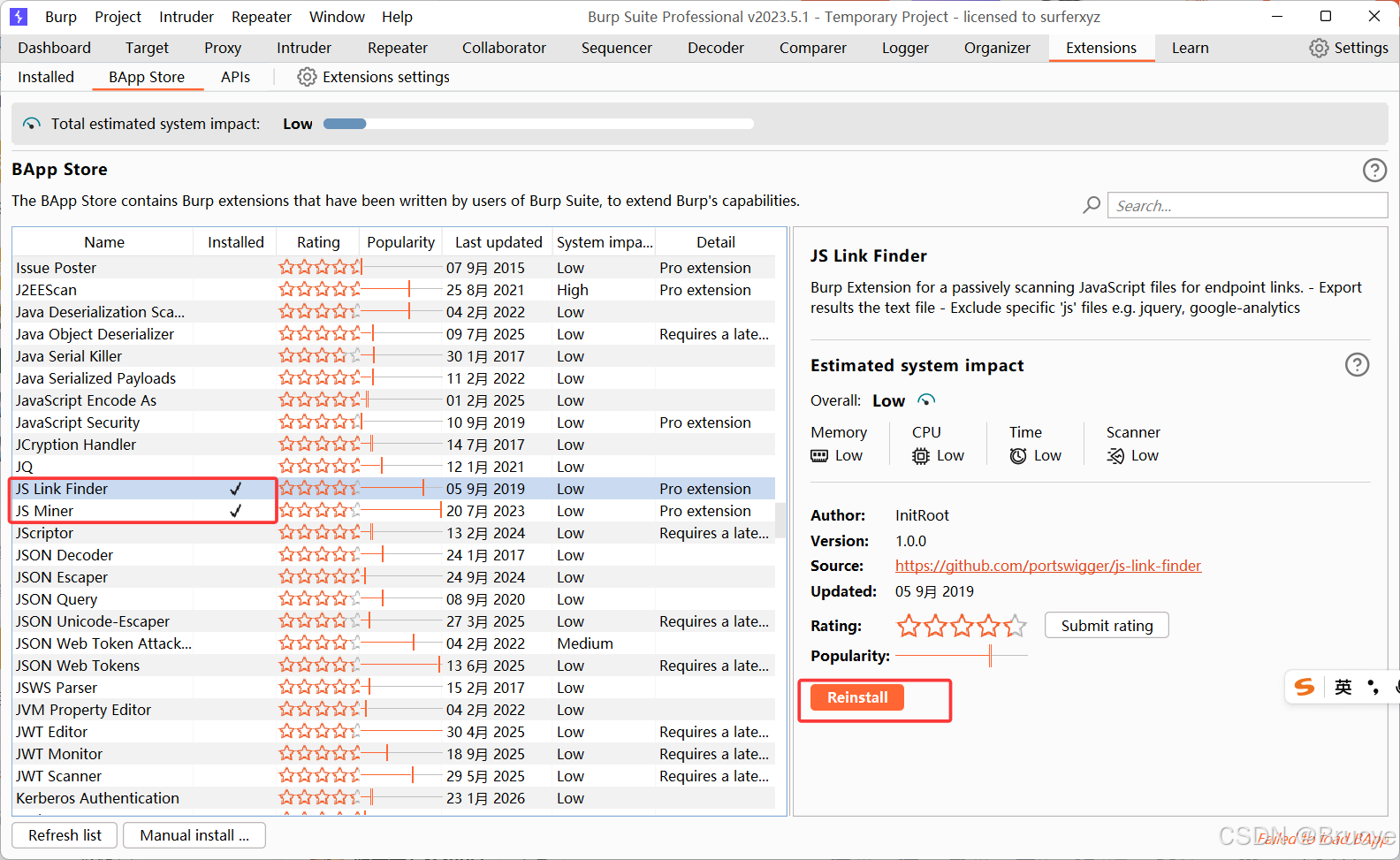The width and height of the screenshot is (1400, 860).
Task: Click the Time clock icon
Action: click(1018, 456)
